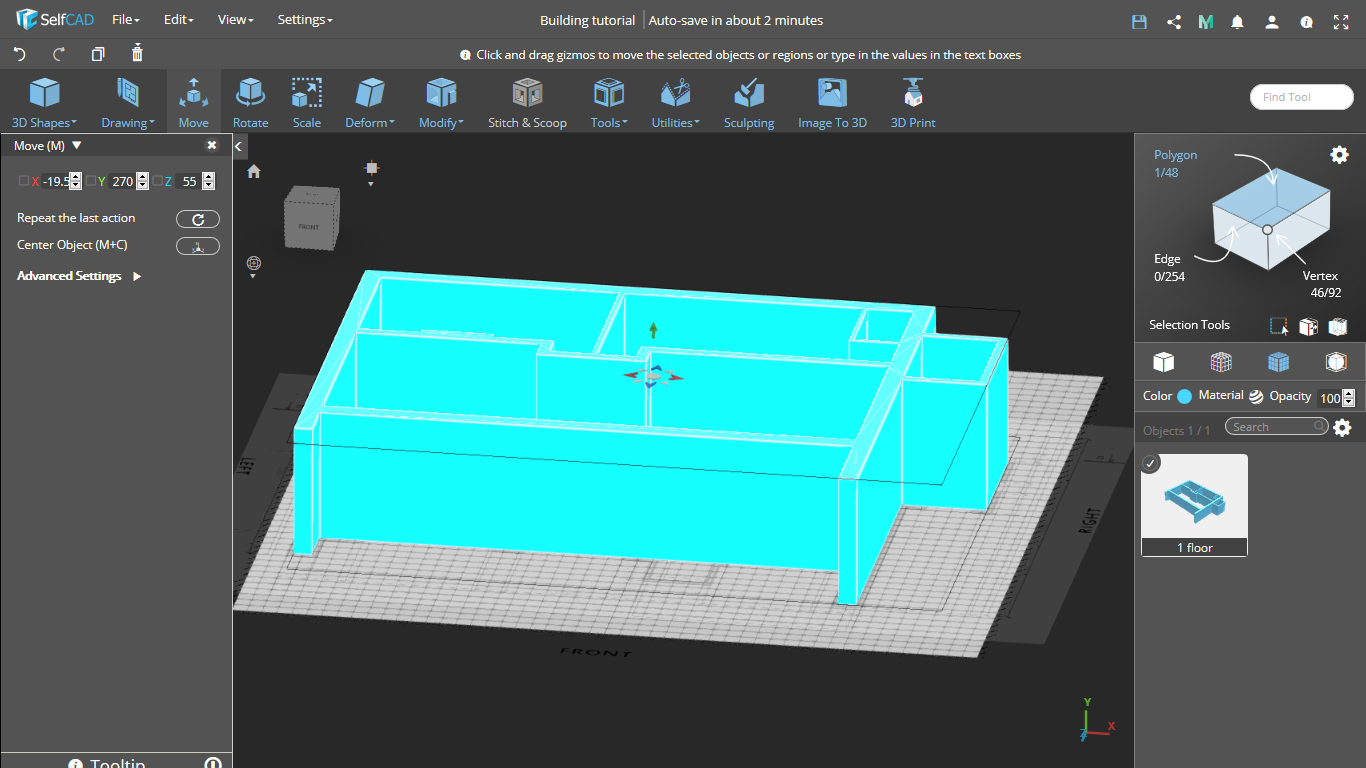Open the 3D Print tool
1366x768 pixels.
point(913,103)
